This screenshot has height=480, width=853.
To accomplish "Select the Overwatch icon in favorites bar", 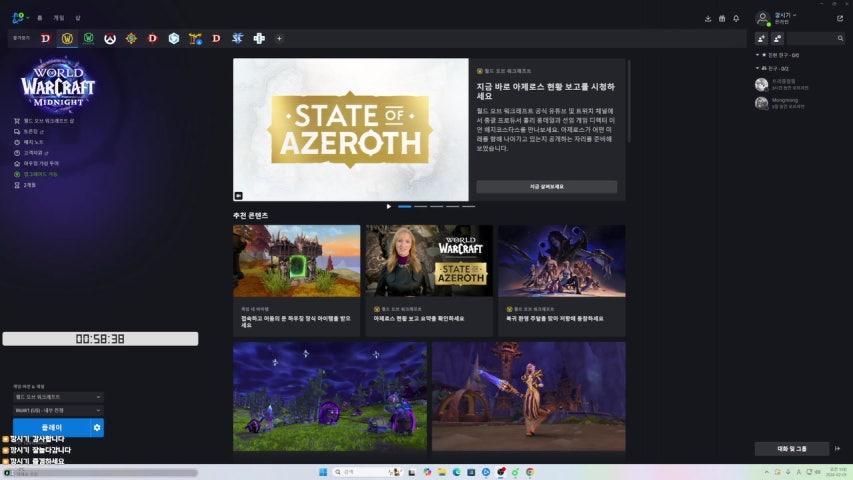I will 110,38.
